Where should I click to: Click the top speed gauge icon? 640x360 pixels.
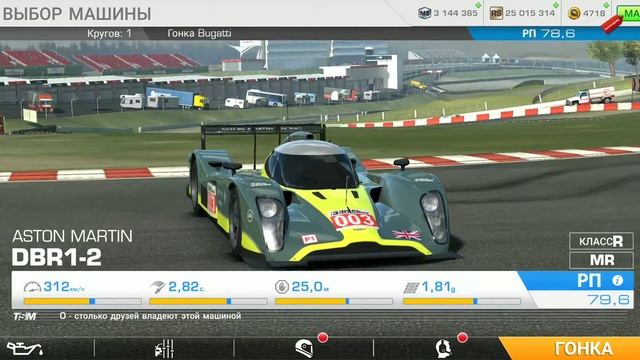[x=32, y=287]
